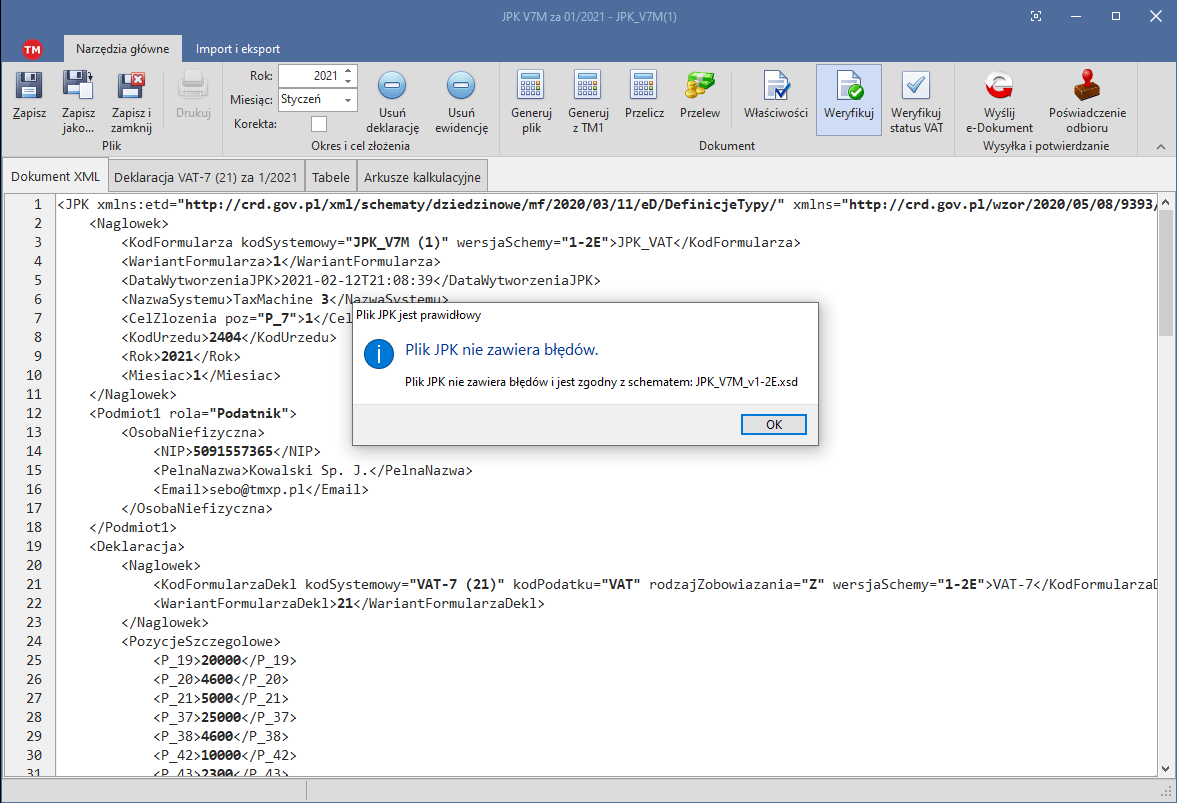Select the Arkusze kalkulacyjne tab
Screen dimensions: 1177x803
coord(422,177)
